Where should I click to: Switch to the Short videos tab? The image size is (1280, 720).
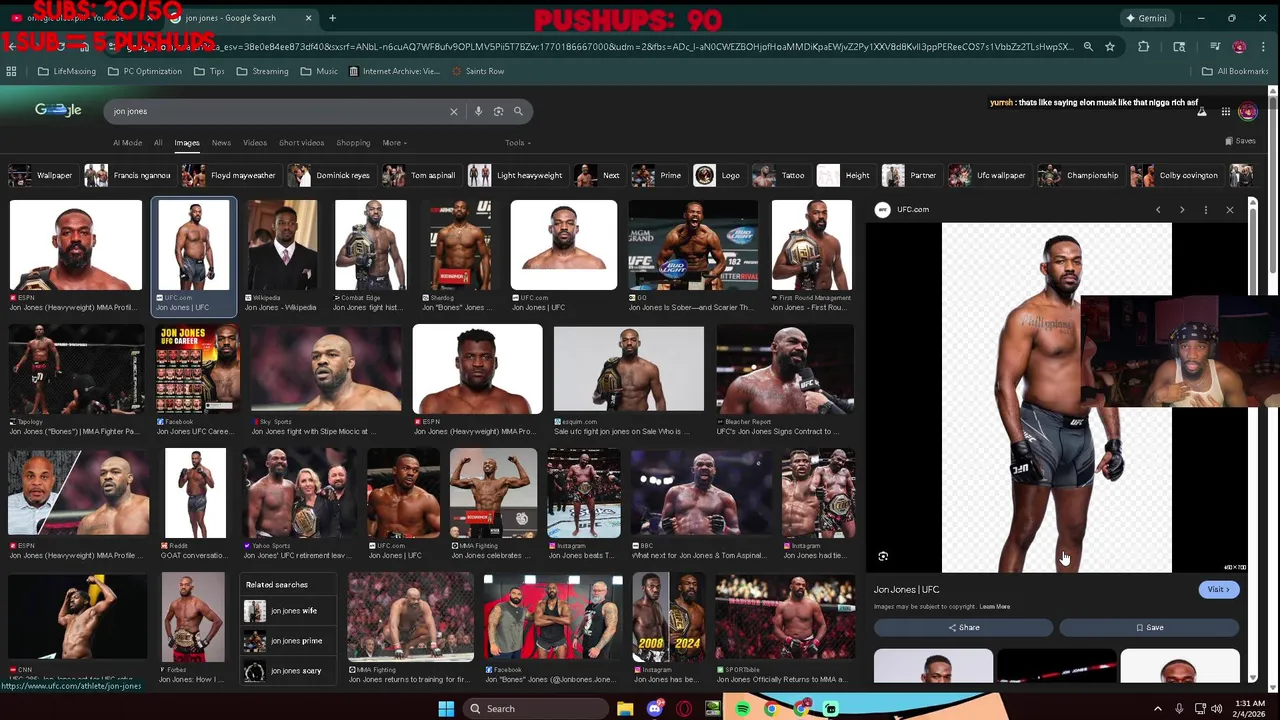301,143
